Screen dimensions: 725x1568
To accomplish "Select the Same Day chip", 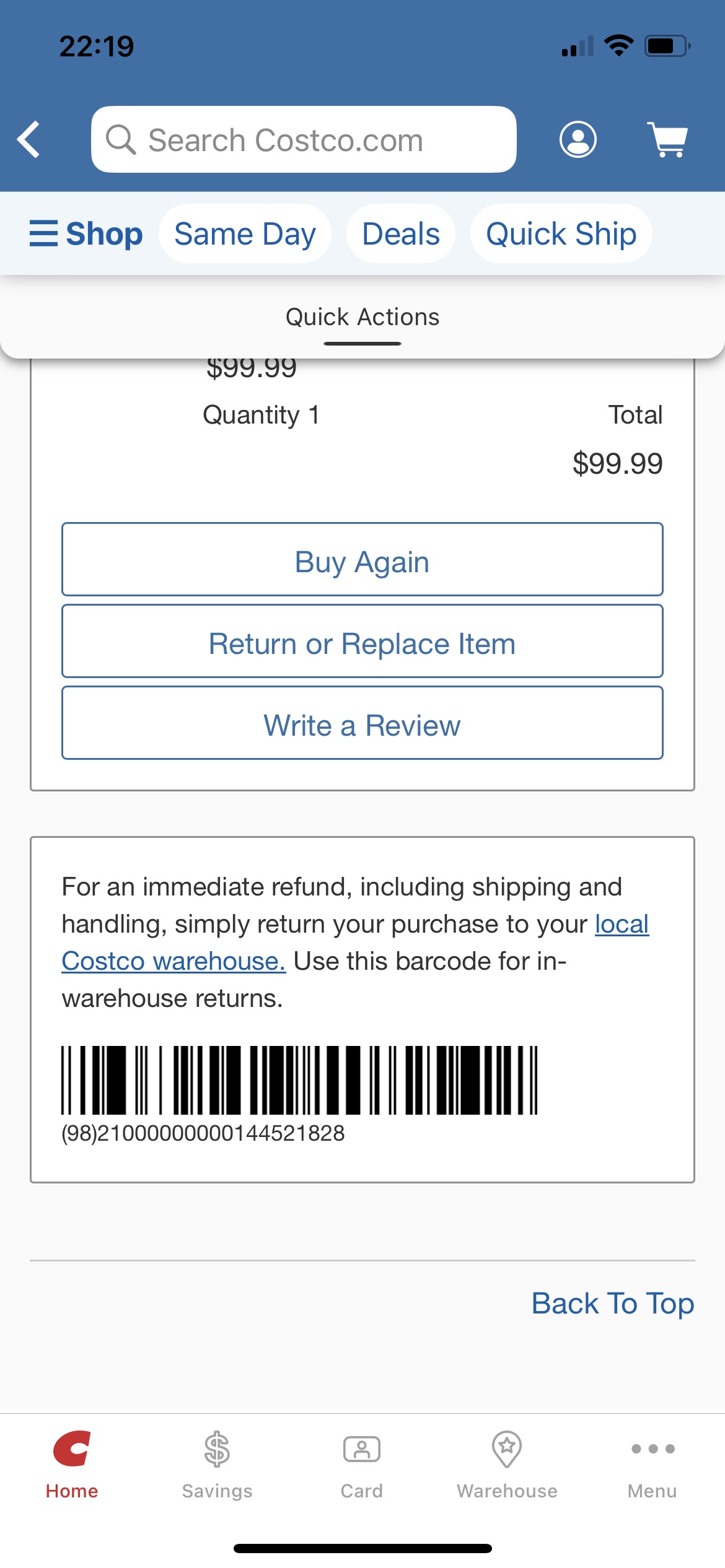I will point(245,233).
